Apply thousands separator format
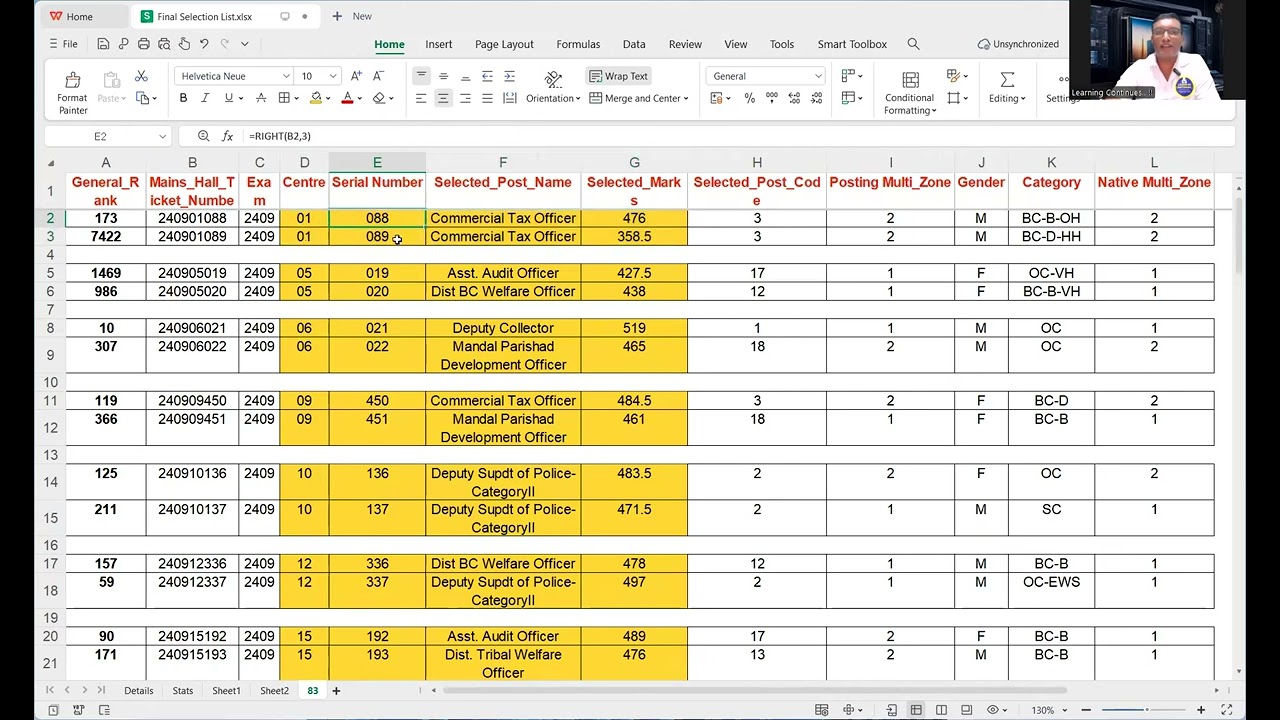Viewport: 1280px width, 720px height. tap(772, 98)
